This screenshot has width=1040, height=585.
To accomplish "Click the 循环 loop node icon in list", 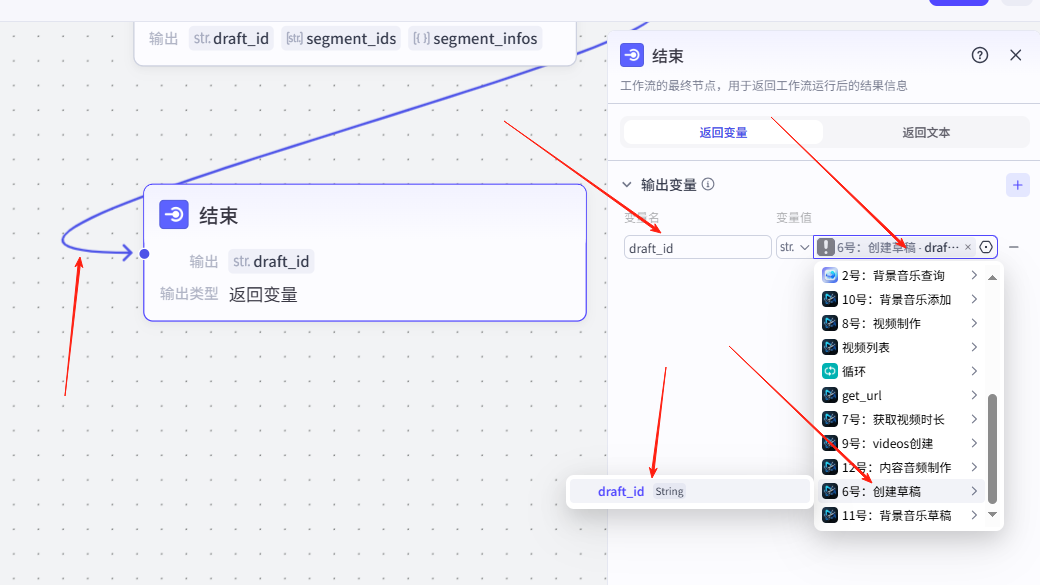I will (x=830, y=371).
